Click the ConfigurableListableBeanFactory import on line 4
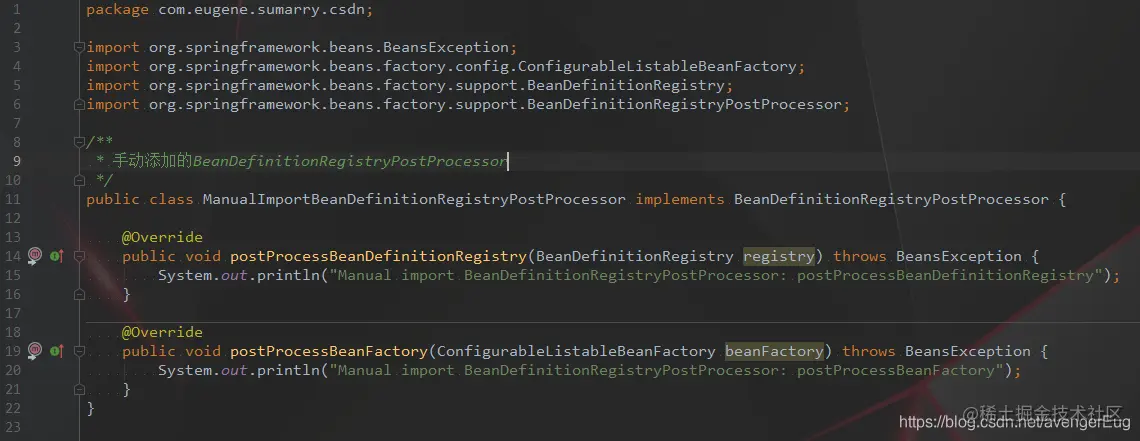1140x441 pixels. tap(657, 66)
